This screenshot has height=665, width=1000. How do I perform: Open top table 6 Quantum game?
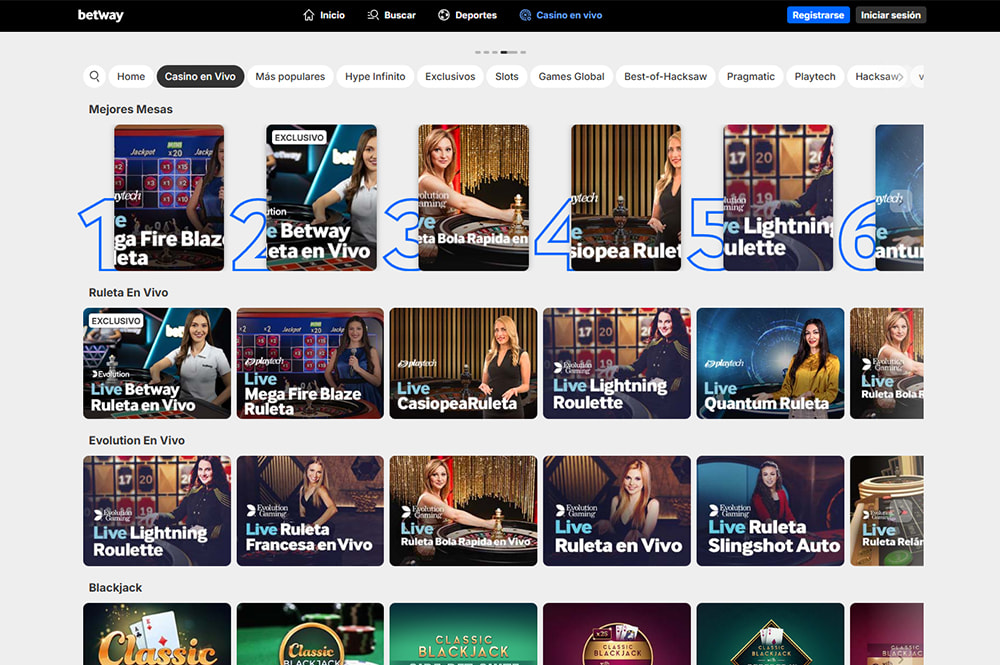[x=899, y=198]
